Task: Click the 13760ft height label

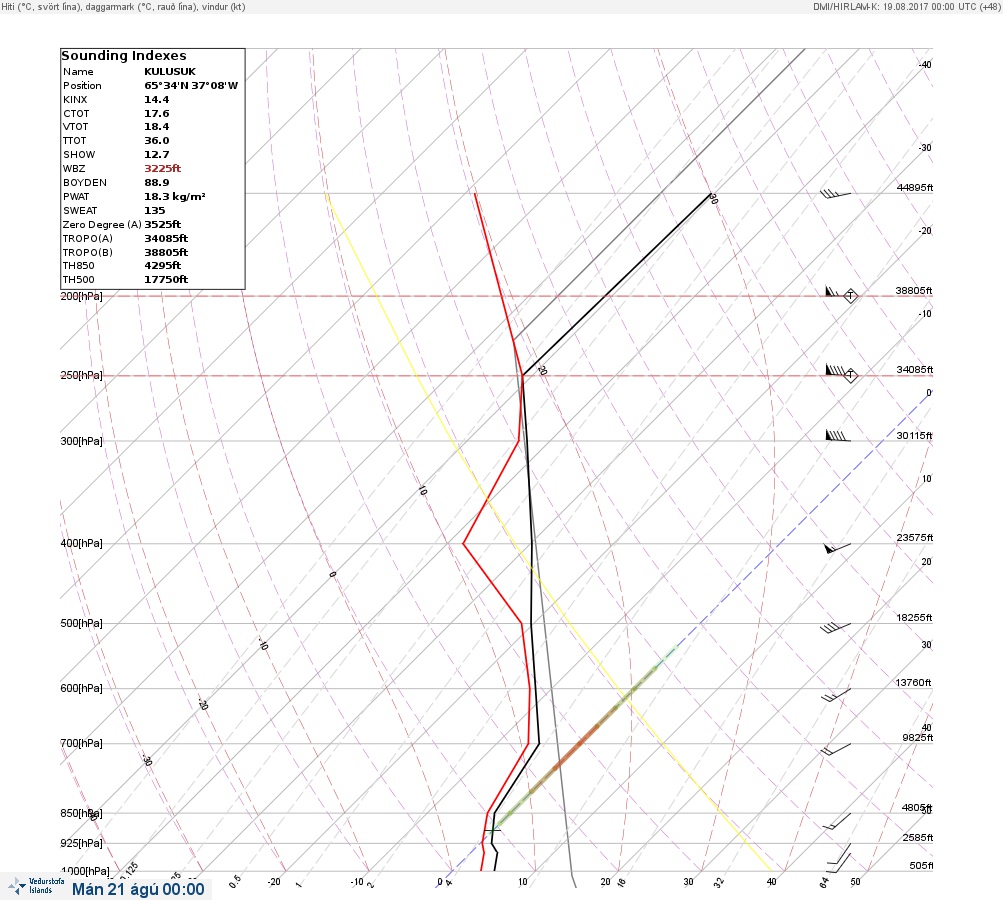Action: [913, 683]
